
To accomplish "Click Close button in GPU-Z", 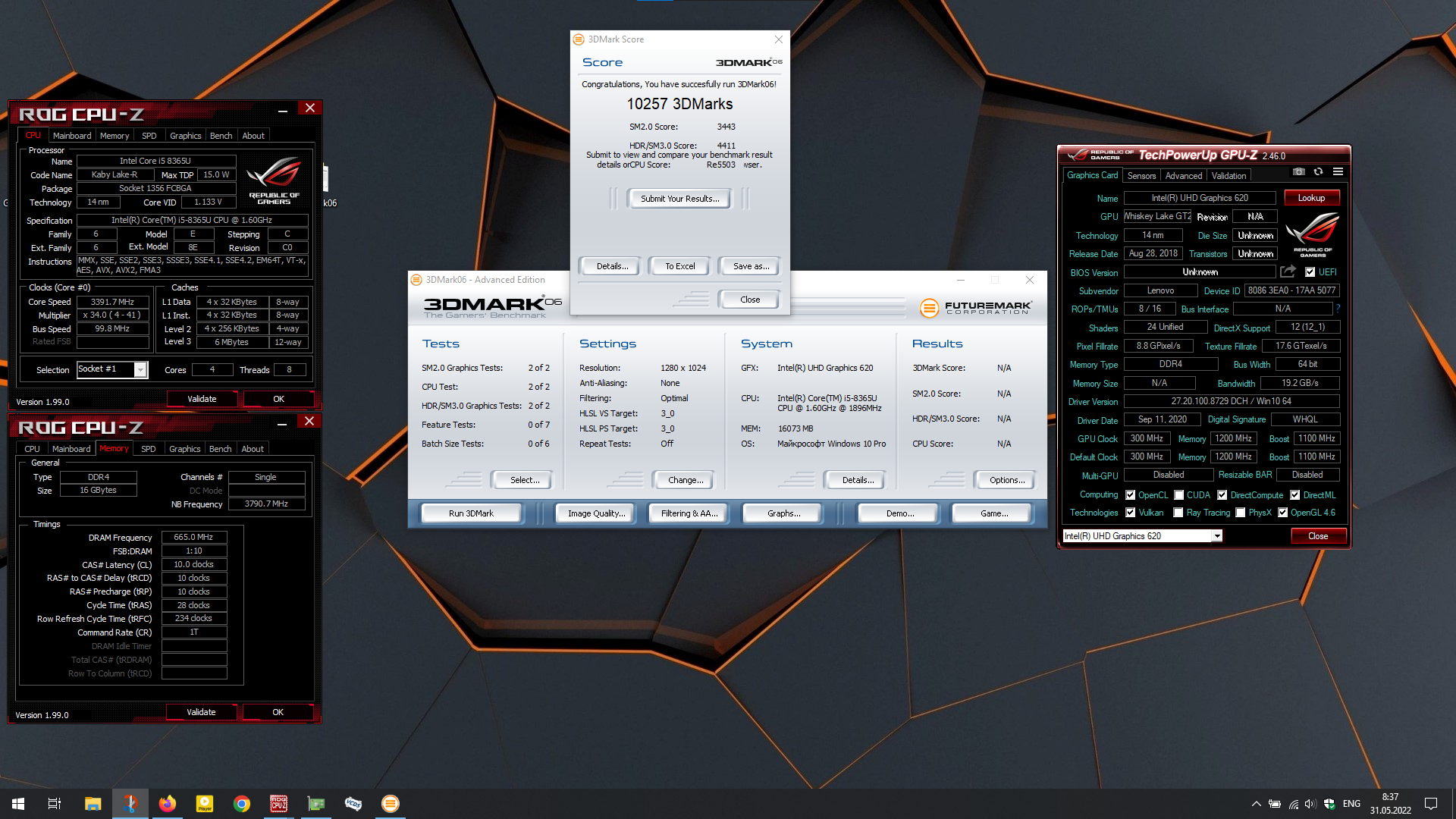I will coord(1318,536).
